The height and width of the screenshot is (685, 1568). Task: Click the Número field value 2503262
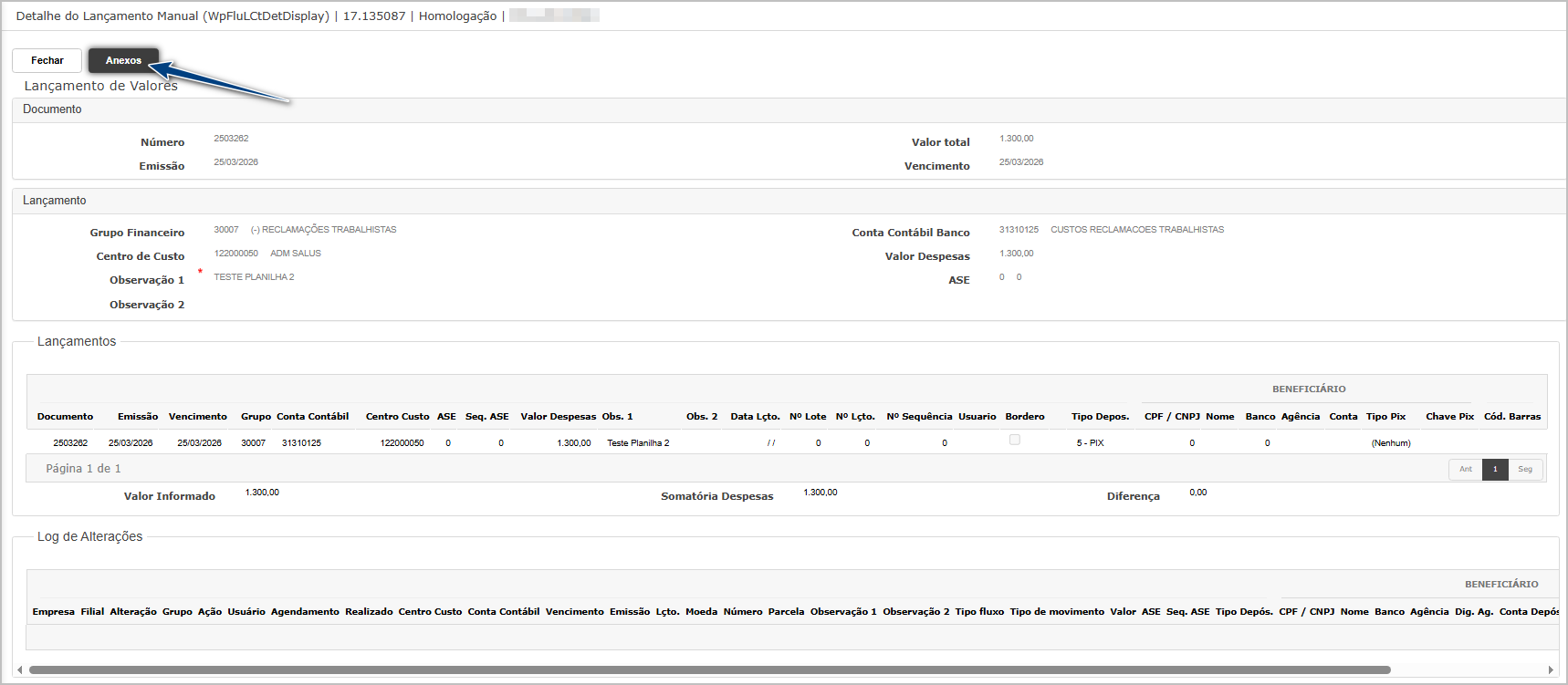tap(231, 139)
